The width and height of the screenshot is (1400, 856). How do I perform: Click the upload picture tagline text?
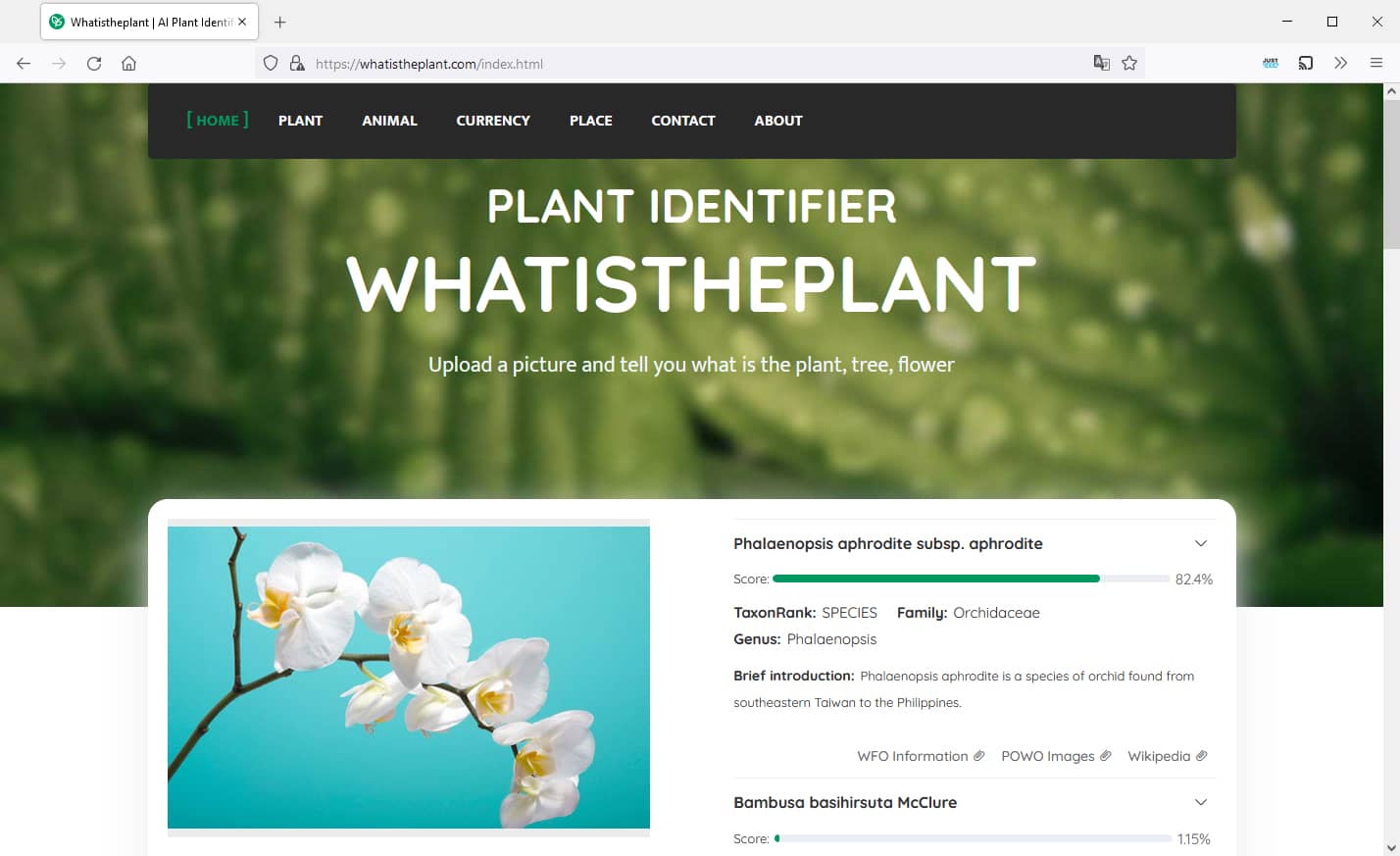pyautogui.click(x=691, y=365)
